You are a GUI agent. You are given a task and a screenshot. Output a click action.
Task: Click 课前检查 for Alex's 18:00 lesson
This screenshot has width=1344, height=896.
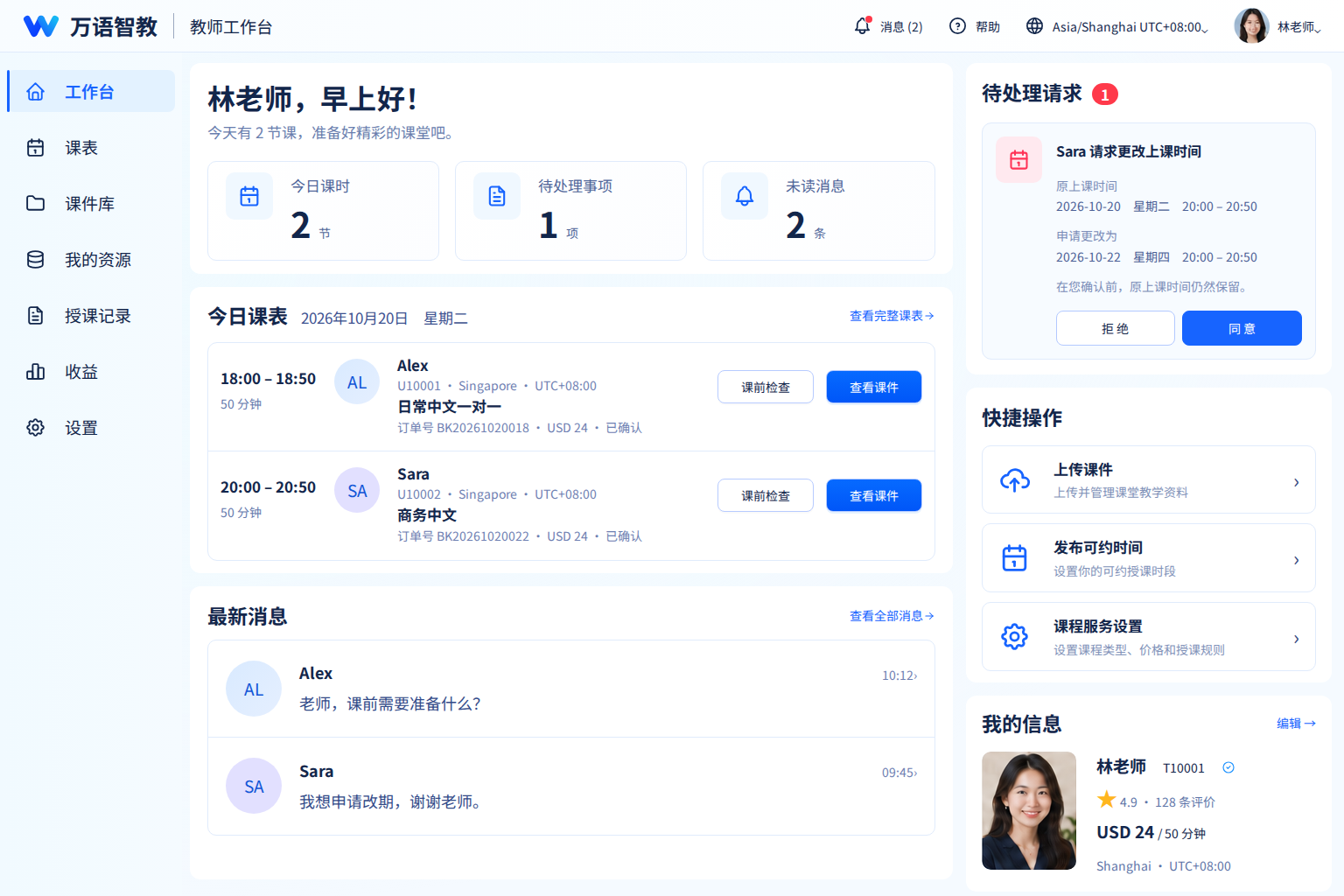766,387
